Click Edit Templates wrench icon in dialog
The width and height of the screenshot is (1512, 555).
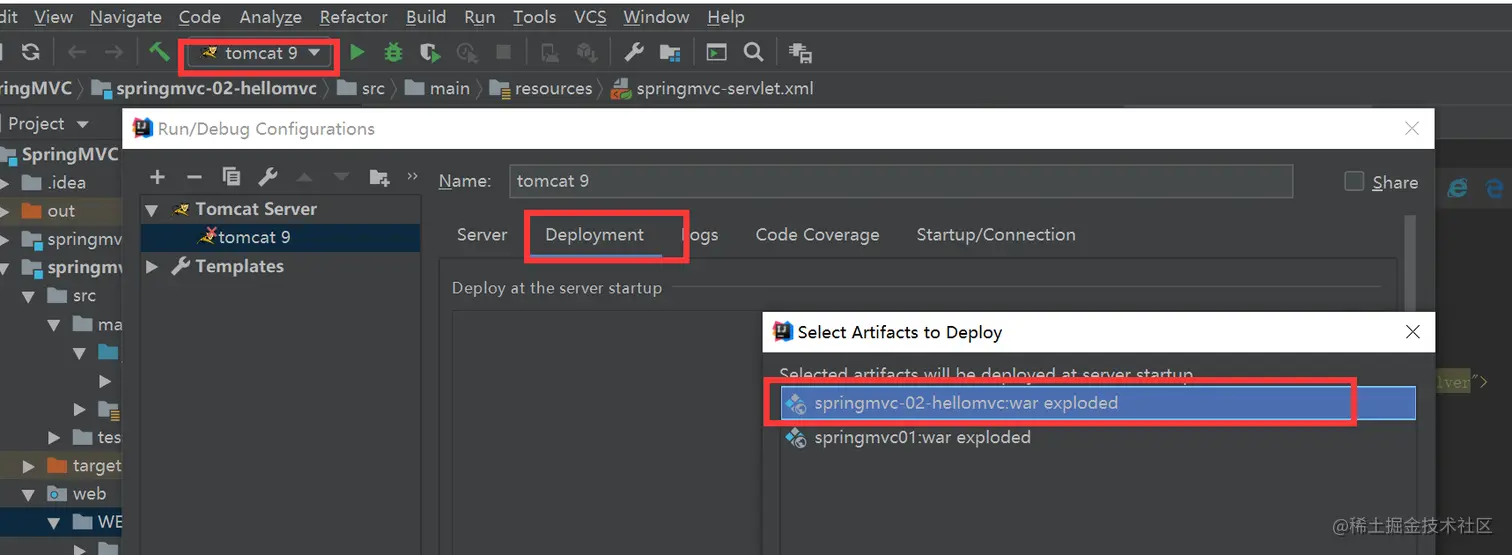(268, 177)
